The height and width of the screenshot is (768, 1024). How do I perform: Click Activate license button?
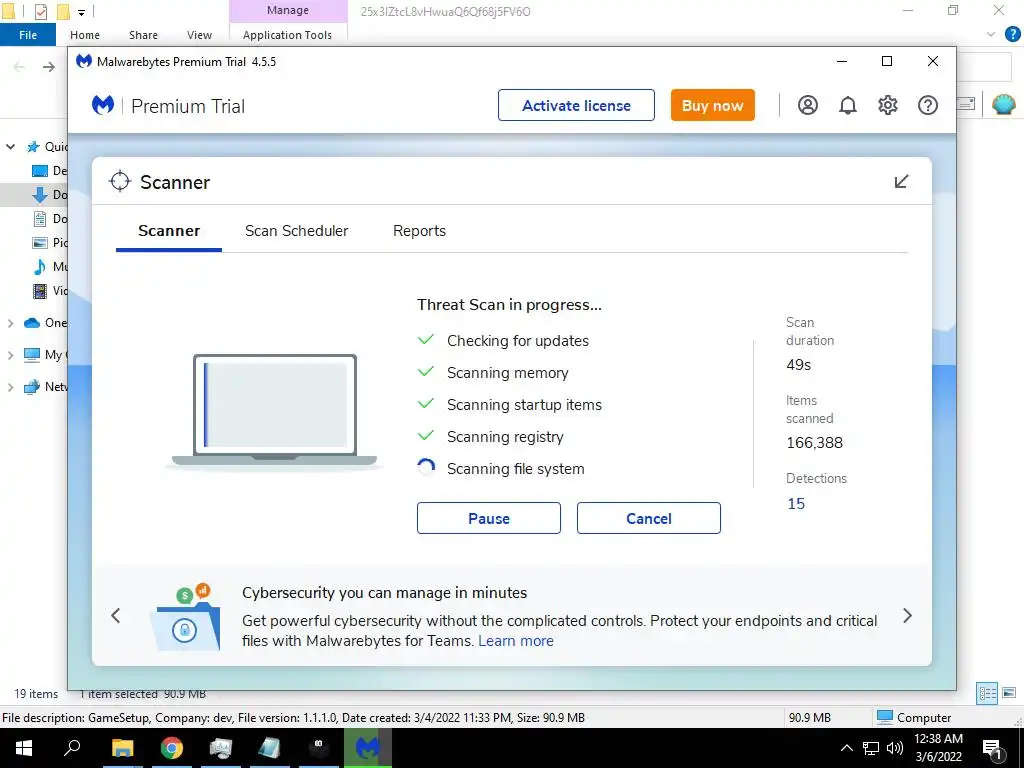(576, 105)
